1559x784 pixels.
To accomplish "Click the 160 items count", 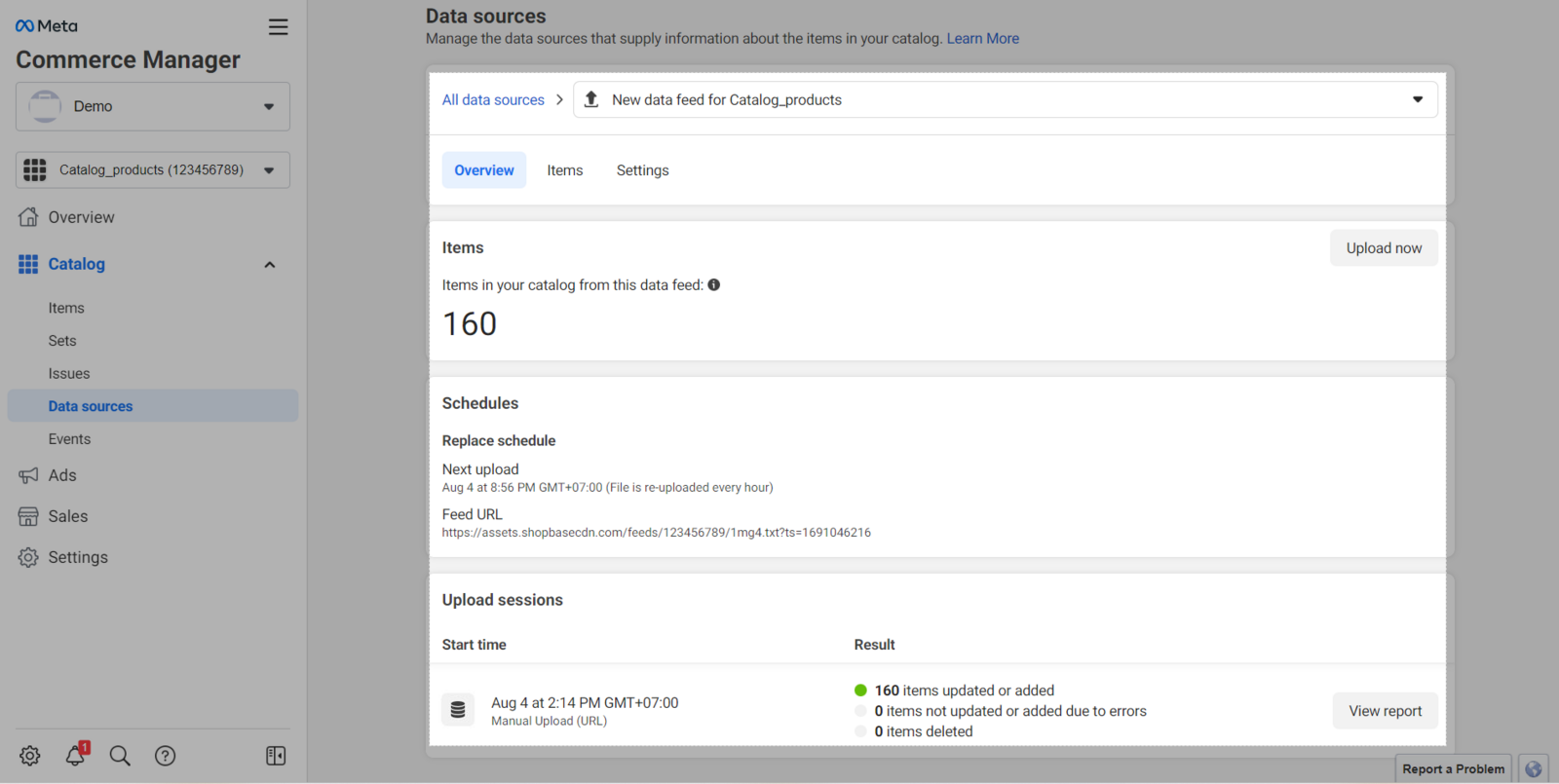I will point(470,323).
